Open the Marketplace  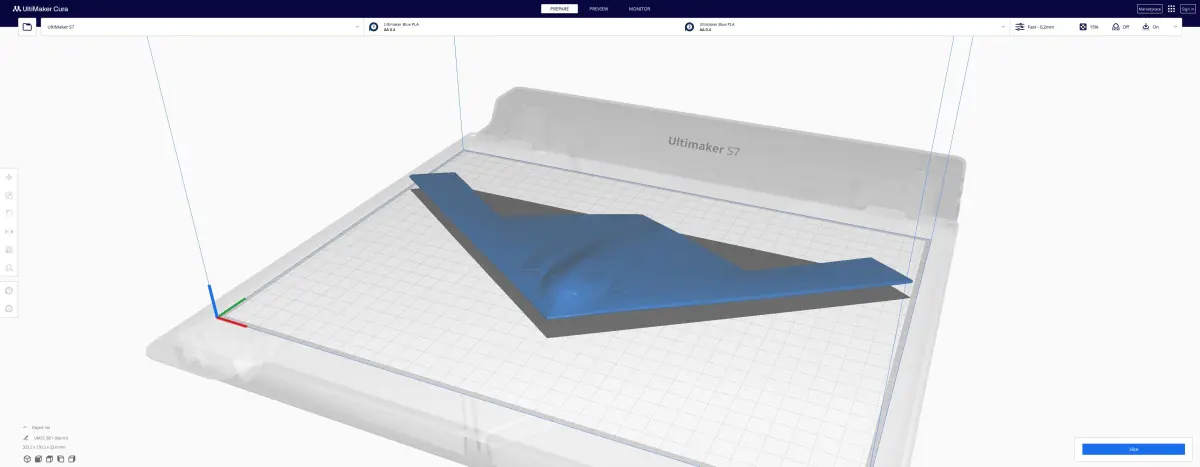coord(1150,8)
